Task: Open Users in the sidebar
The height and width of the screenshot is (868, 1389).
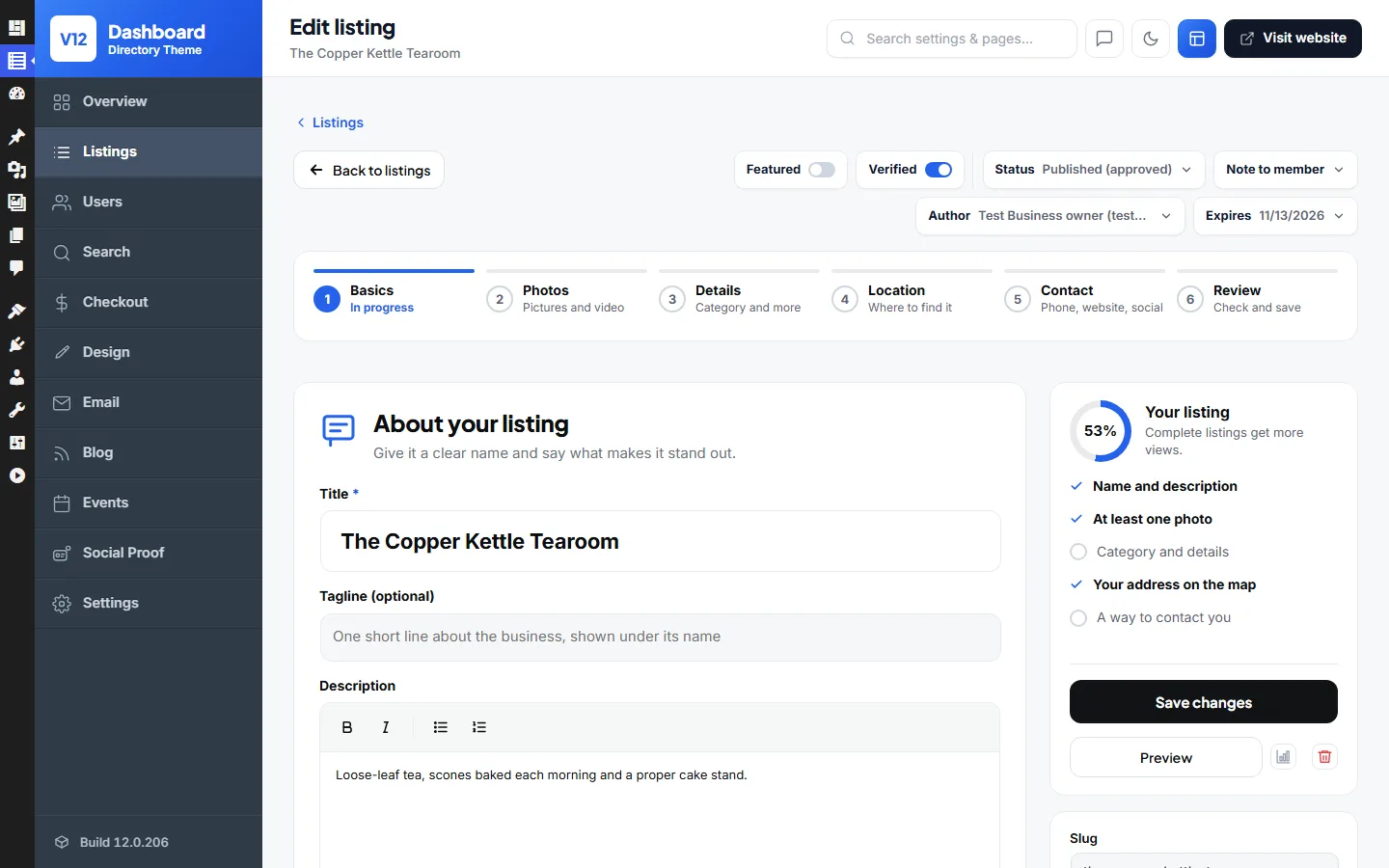Action: point(149,202)
